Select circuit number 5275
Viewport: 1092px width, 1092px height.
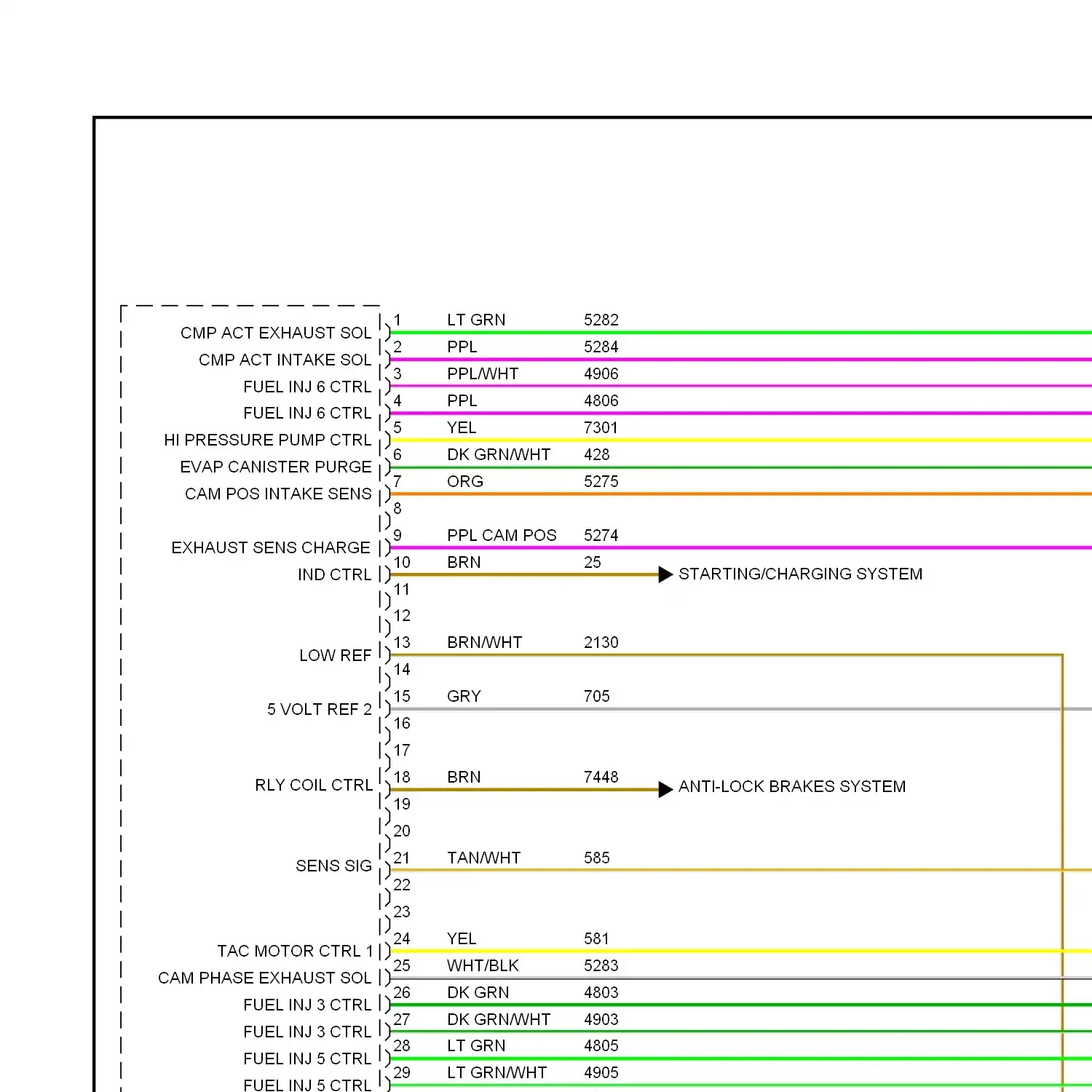(x=601, y=481)
